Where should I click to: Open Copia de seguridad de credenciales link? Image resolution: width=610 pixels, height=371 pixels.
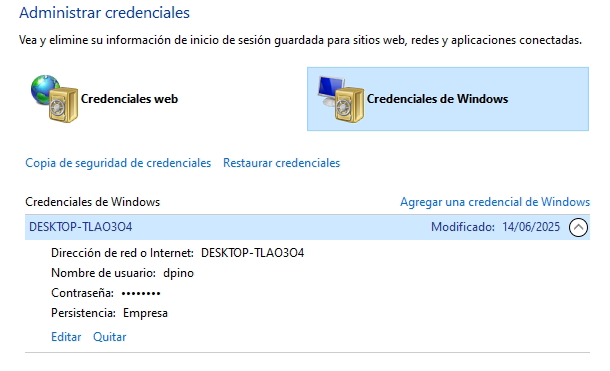point(118,163)
